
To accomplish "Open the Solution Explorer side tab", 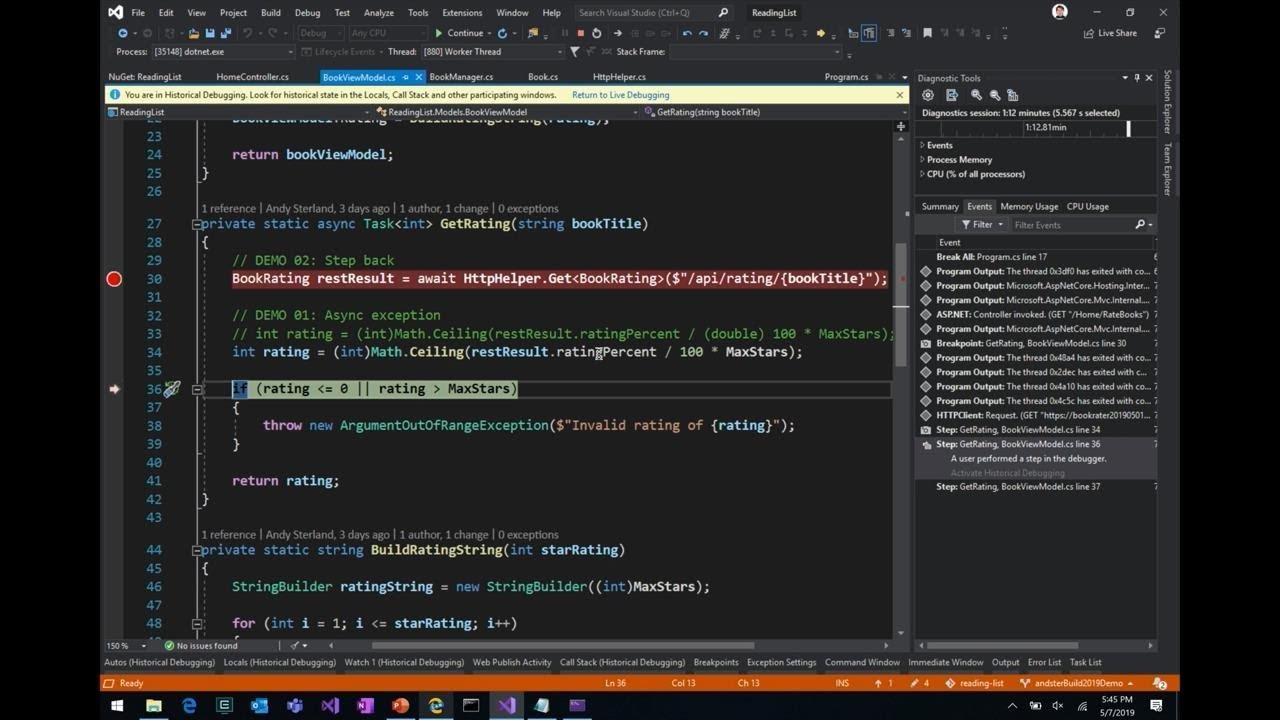I will click(1167, 102).
